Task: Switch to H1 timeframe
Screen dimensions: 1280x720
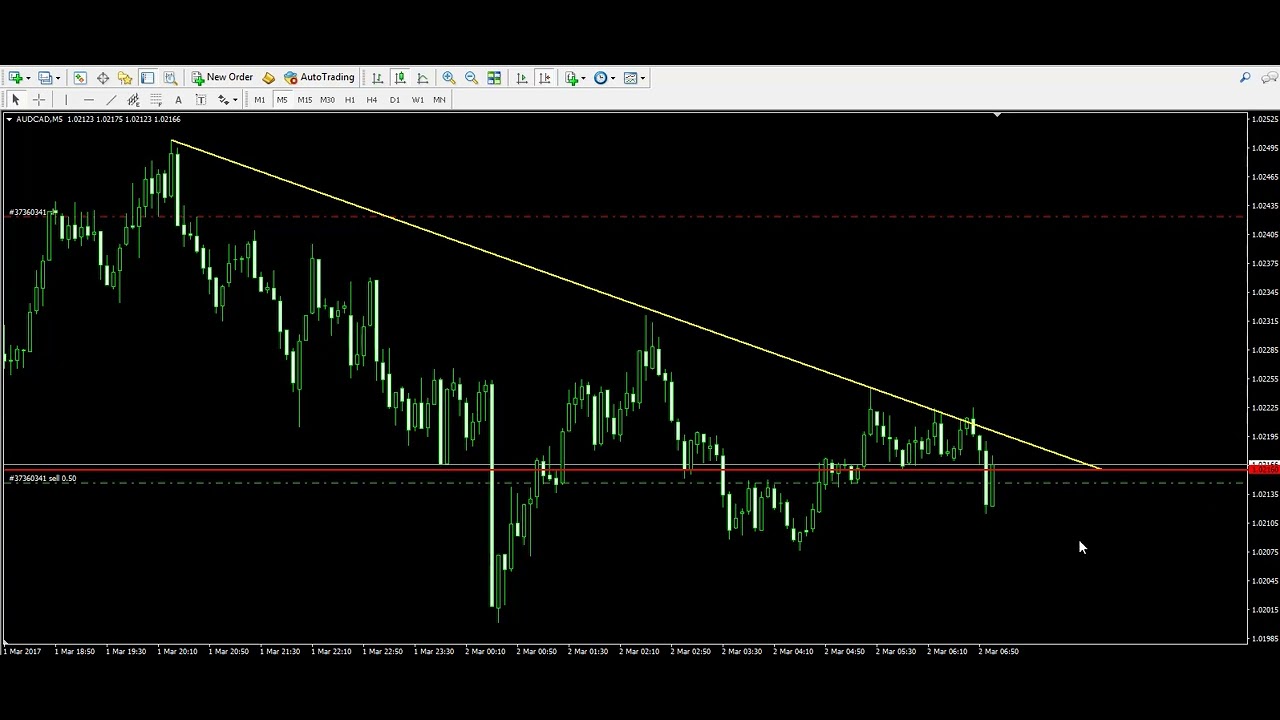Action: click(x=350, y=99)
